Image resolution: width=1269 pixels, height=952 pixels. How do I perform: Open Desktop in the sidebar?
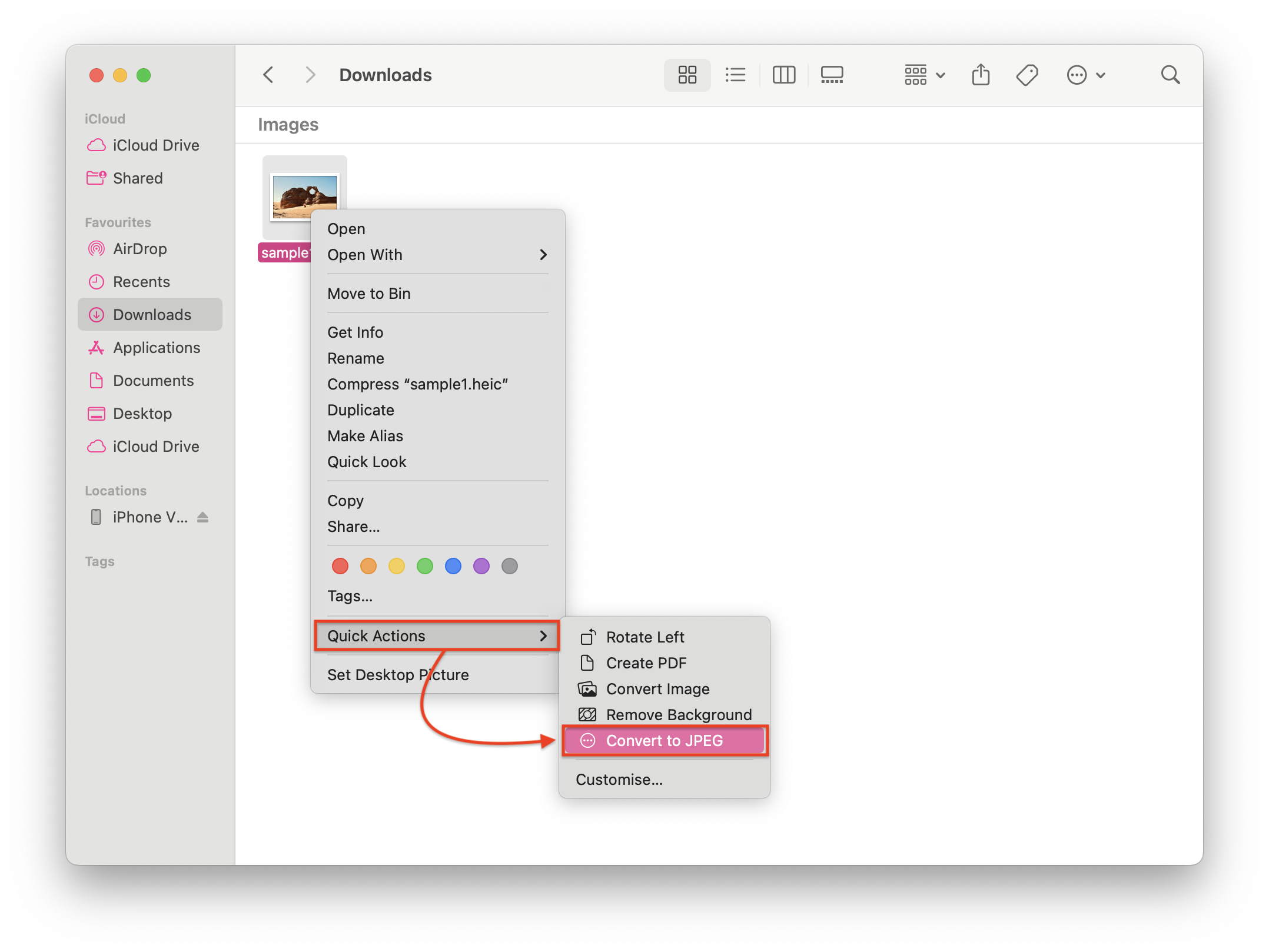[x=150, y=414]
